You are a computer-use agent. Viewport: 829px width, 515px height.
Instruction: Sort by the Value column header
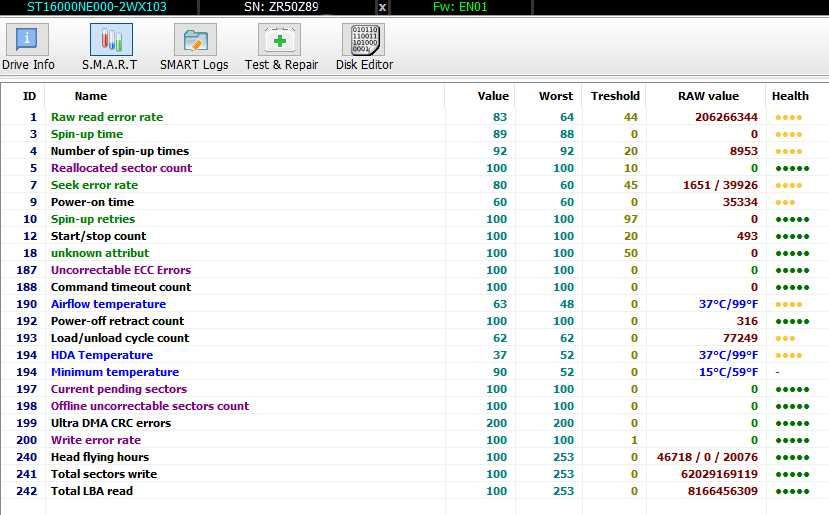pos(493,96)
